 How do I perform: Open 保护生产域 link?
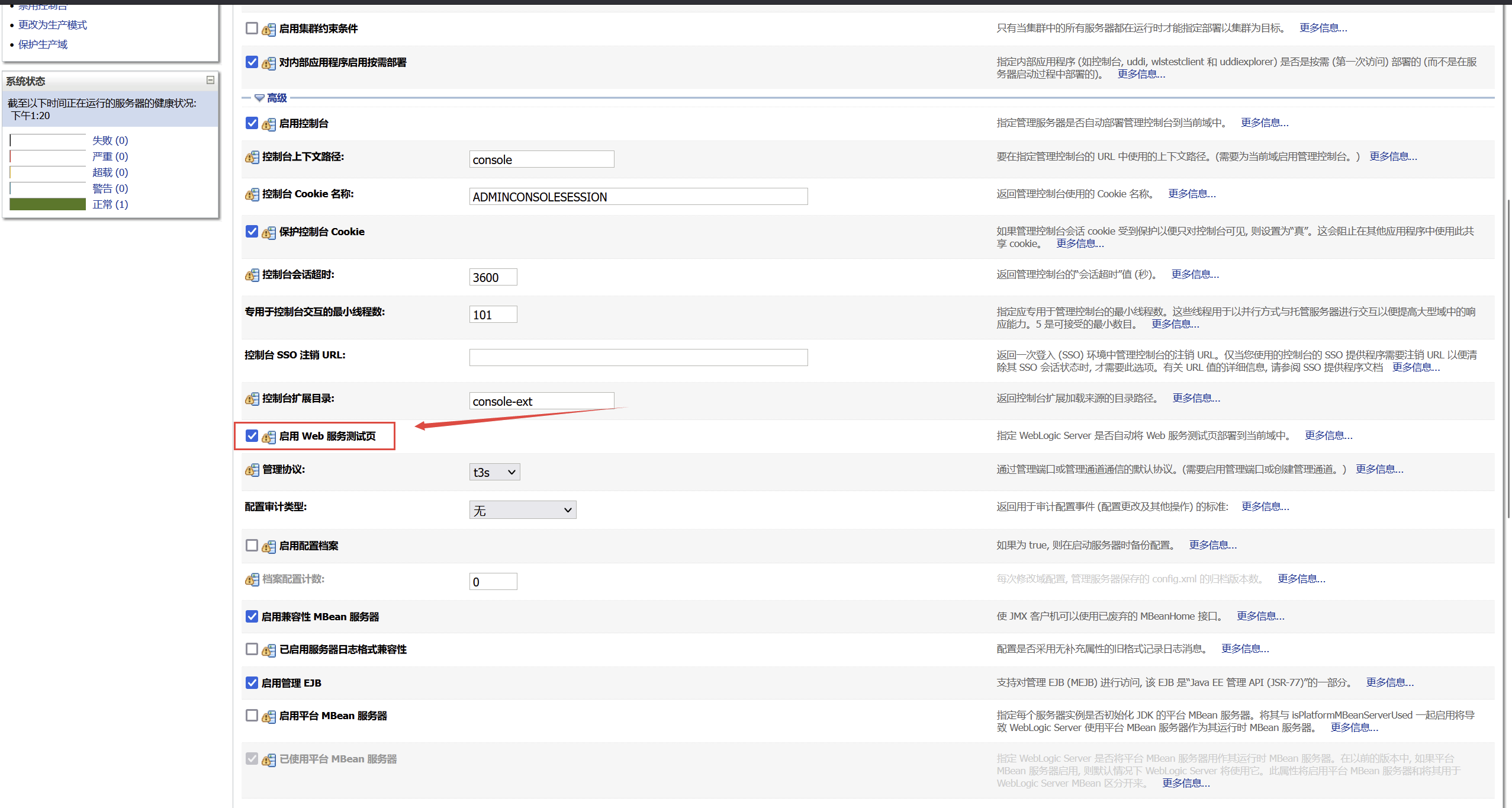click(43, 44)
